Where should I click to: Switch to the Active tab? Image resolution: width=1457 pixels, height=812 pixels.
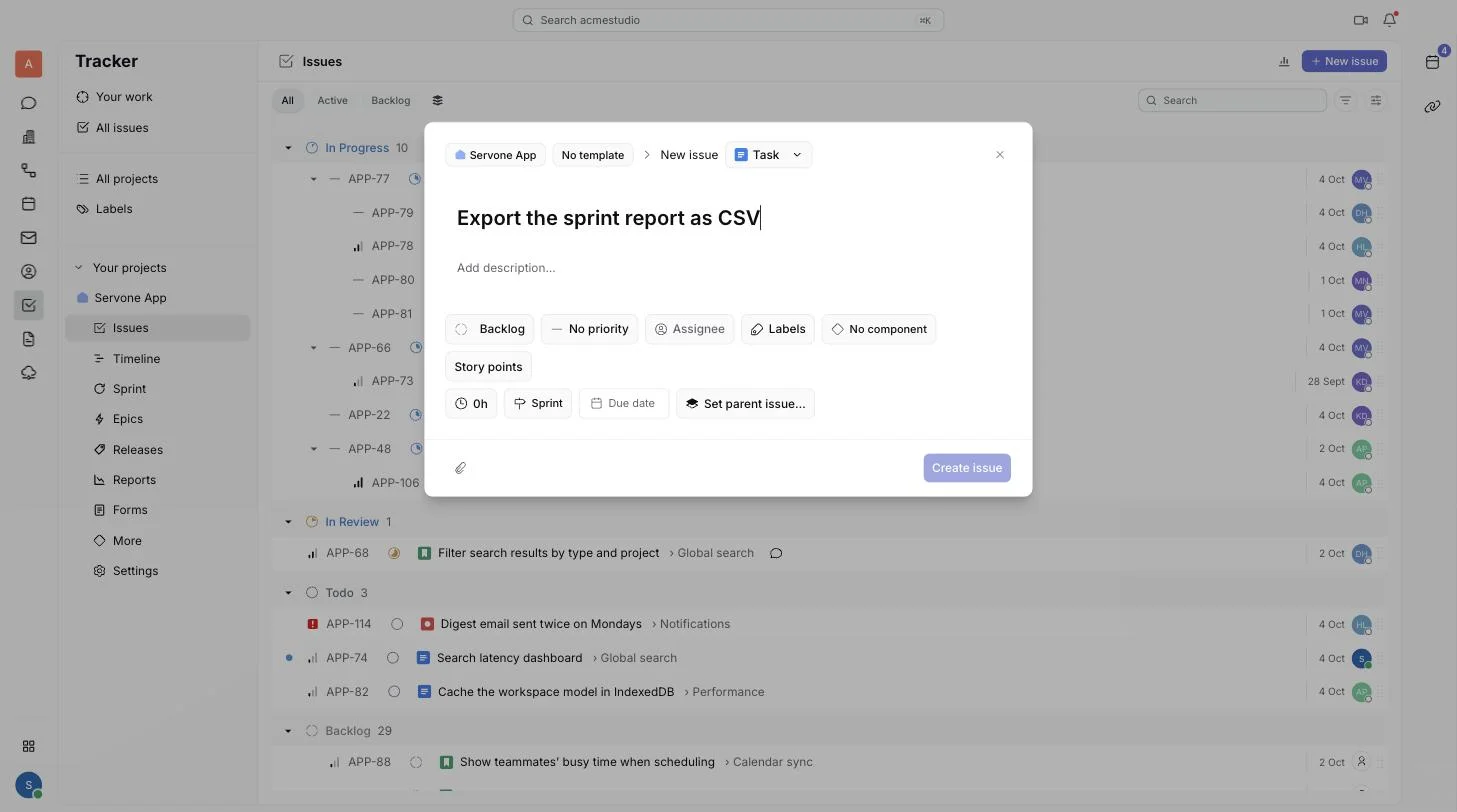tap(332, 100)
